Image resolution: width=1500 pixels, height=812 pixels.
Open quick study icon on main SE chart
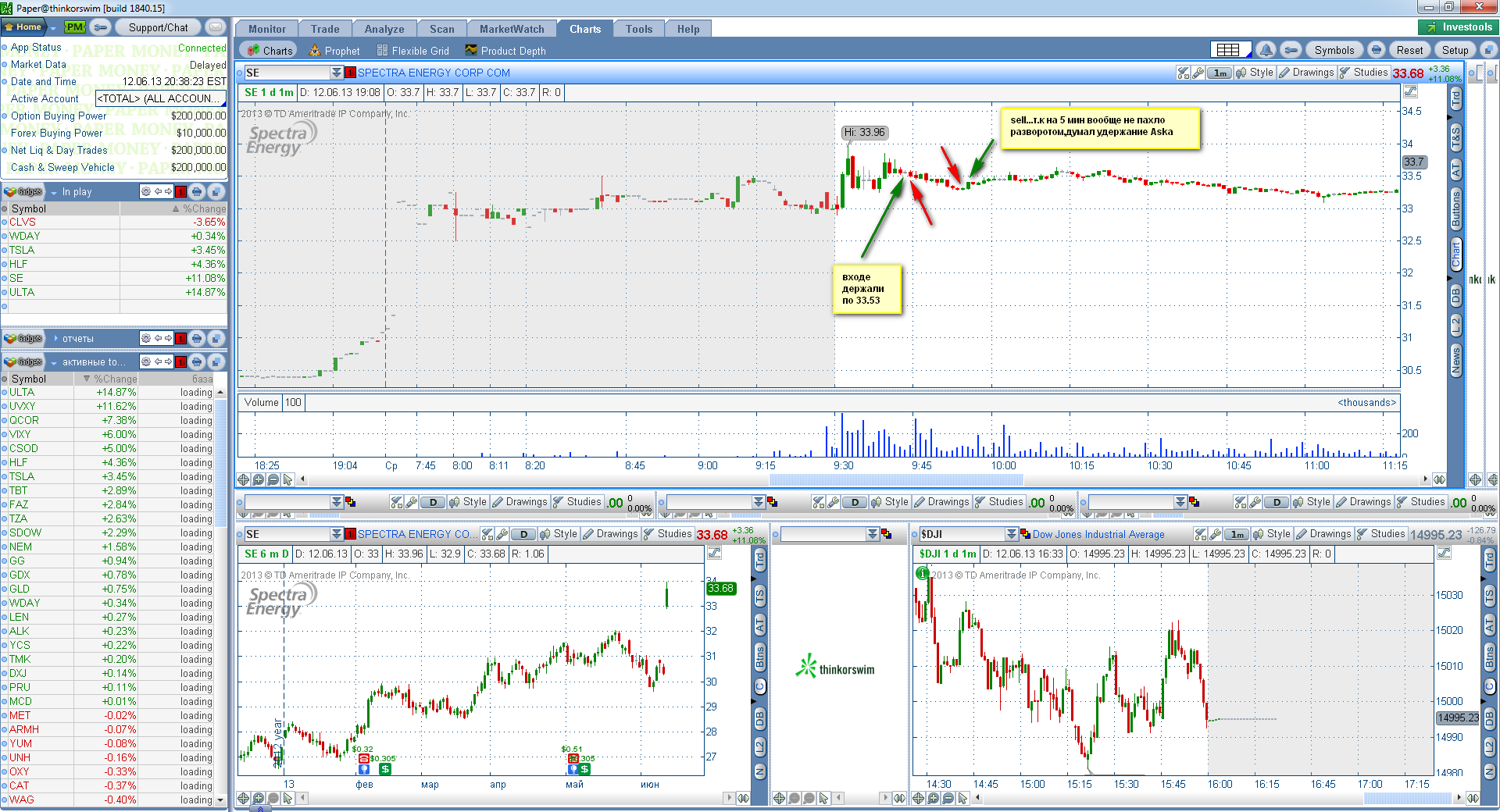point(1184,73)
